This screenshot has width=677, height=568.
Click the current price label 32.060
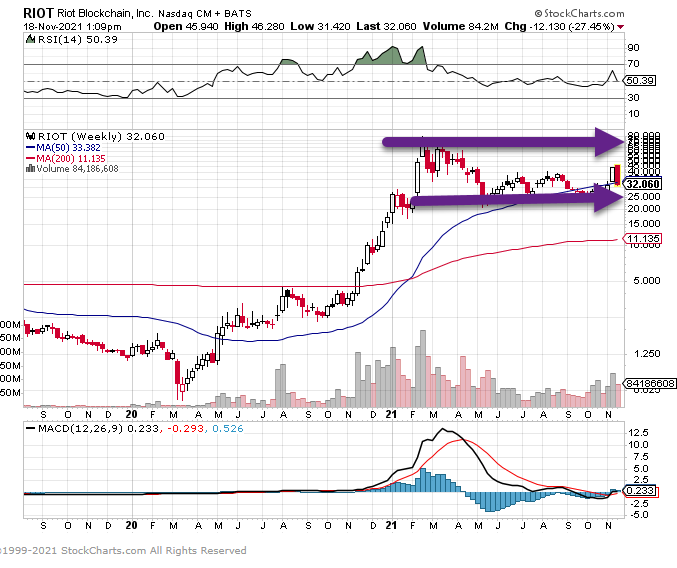[x=643, y=184]
